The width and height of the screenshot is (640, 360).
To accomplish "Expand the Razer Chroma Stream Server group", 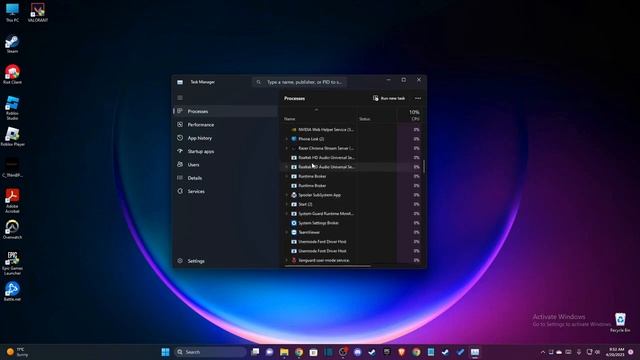I will click(x=287, y=148).
